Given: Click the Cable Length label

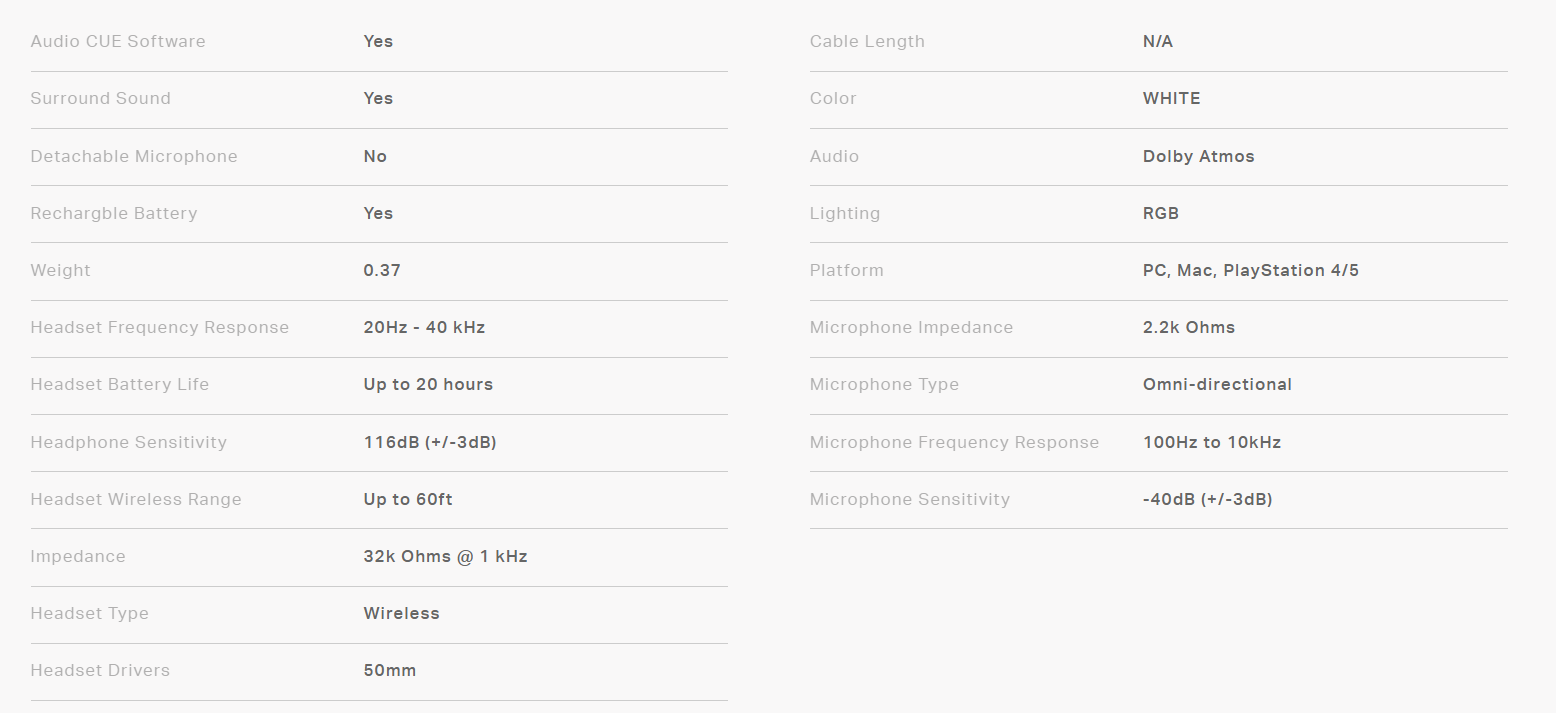Looking at the screenshot, I should pyautogui.click(x=867, y=42).
